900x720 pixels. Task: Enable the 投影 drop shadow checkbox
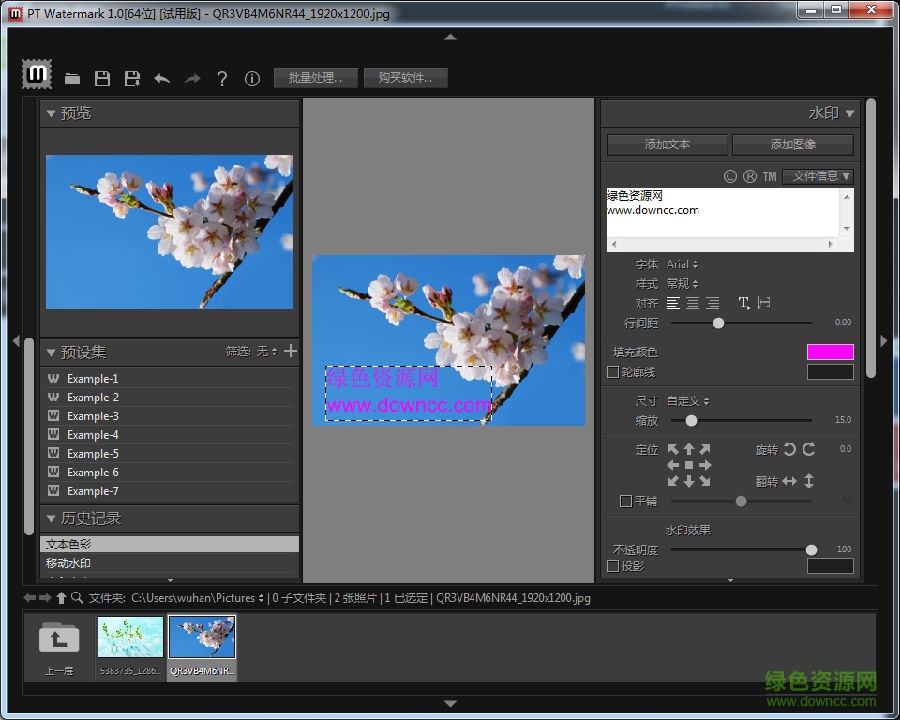point(613,566)
